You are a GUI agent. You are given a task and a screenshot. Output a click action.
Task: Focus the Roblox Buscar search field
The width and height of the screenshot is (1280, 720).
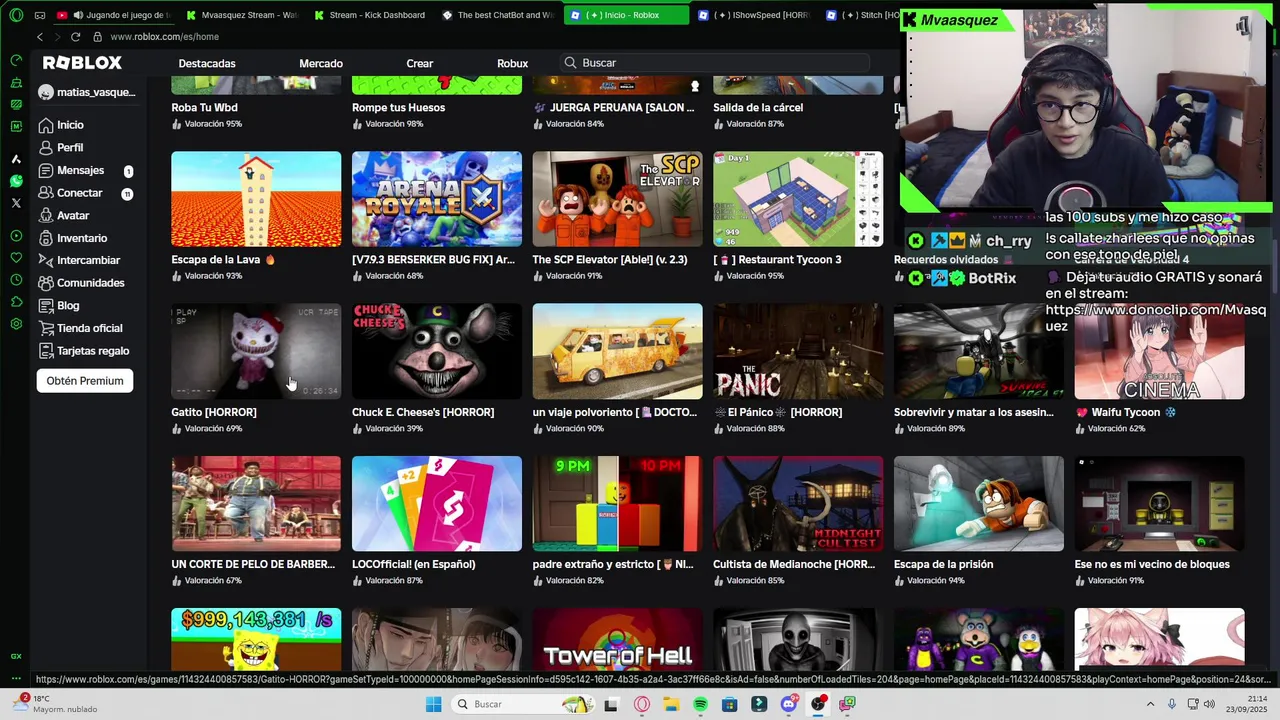(715, 63)
